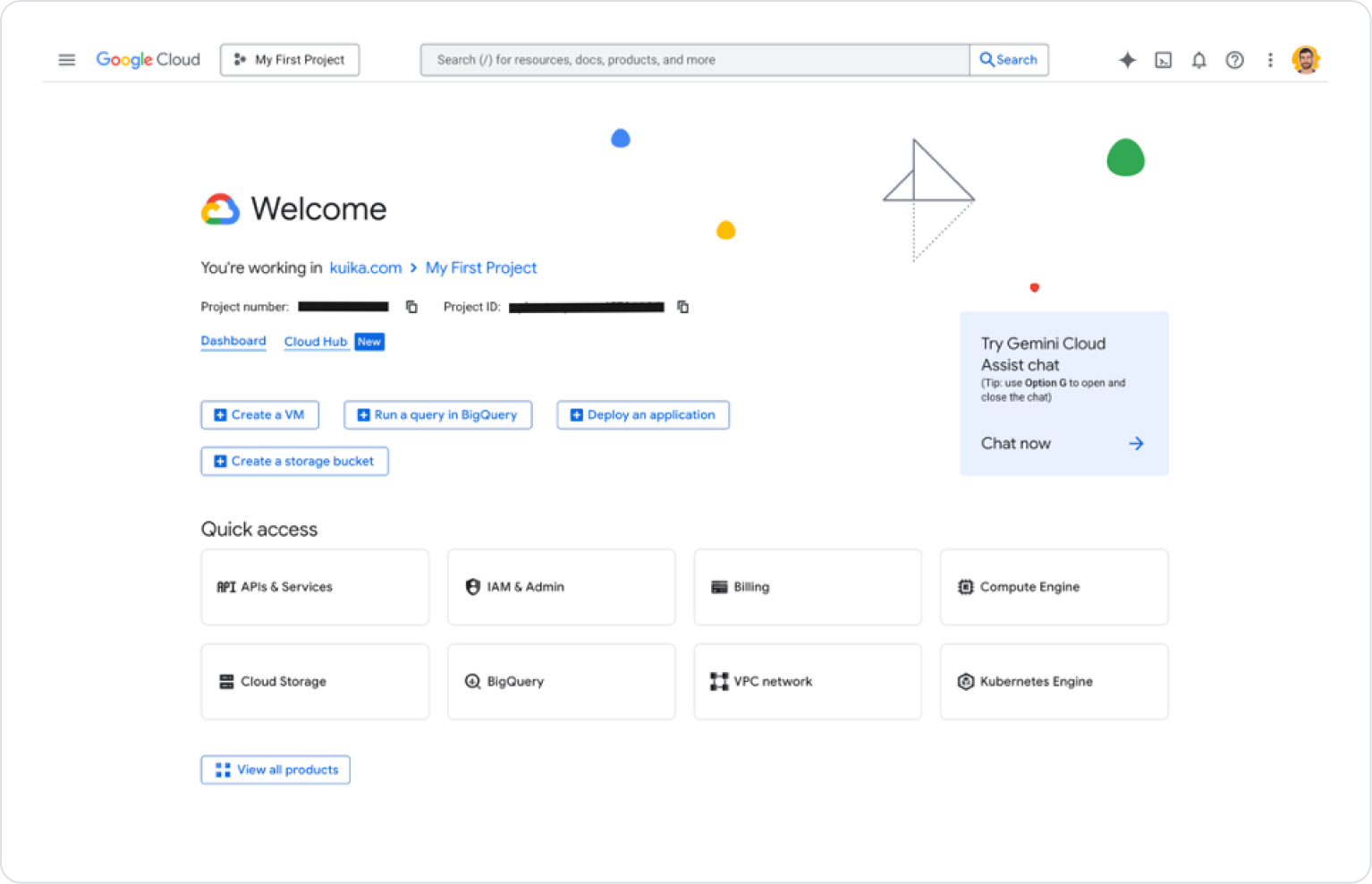Click the Search button
The width and height of the screenshot is (1372, 884).
point(1009,60)
